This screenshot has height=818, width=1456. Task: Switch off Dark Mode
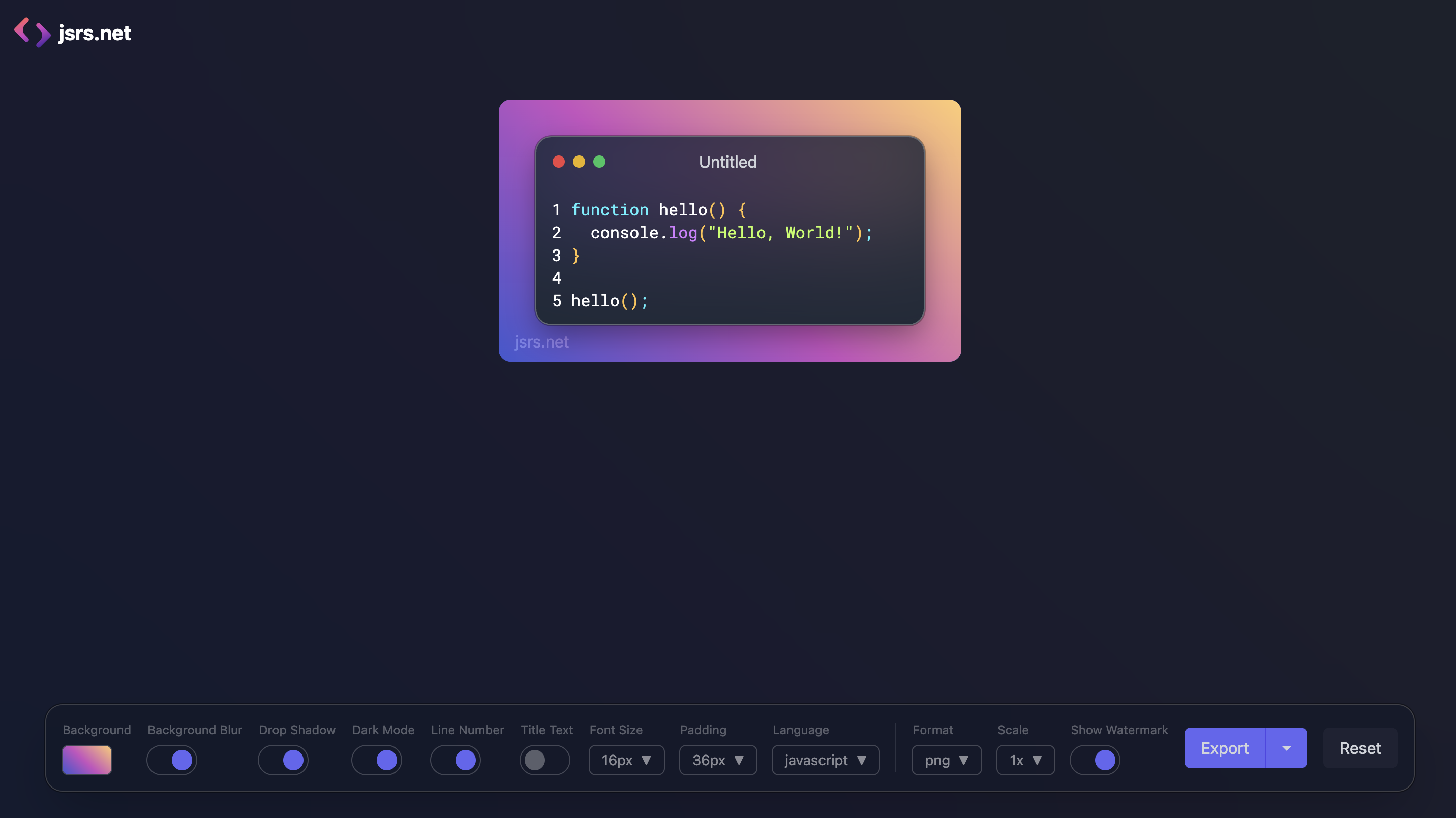click(x=376, y=760)
